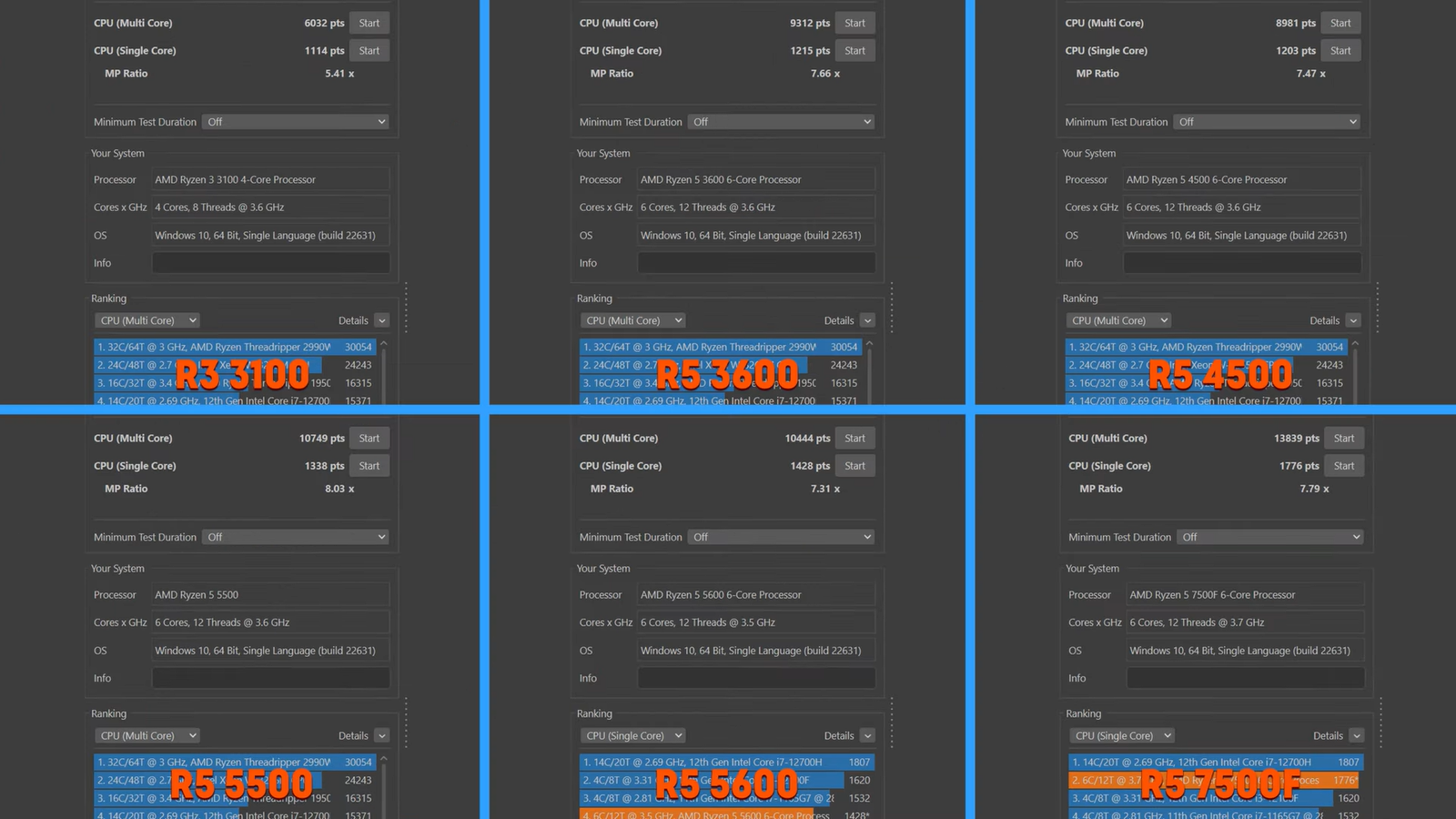Open CPU (Multi Core) ranking dropdown in Ryzen 5 3600 panel

(633, 320)
